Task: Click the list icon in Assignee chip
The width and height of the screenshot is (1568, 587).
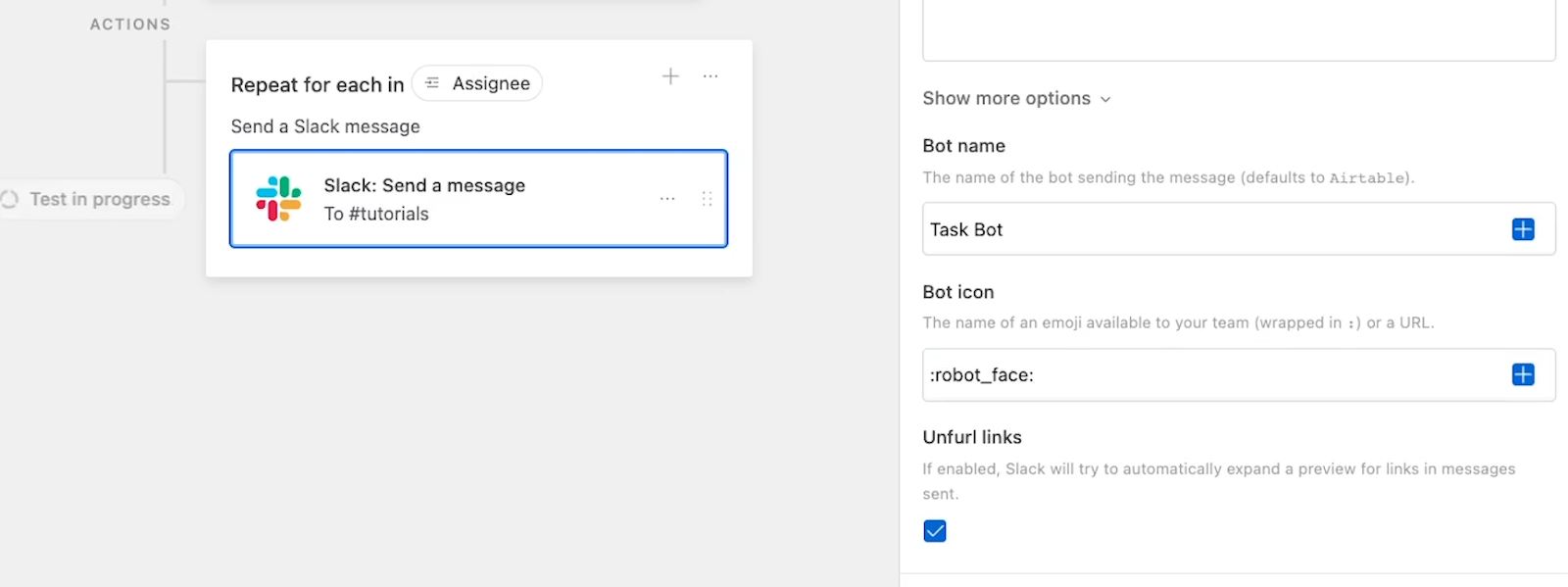Action: pyautogui.click(x=432, y=83)
